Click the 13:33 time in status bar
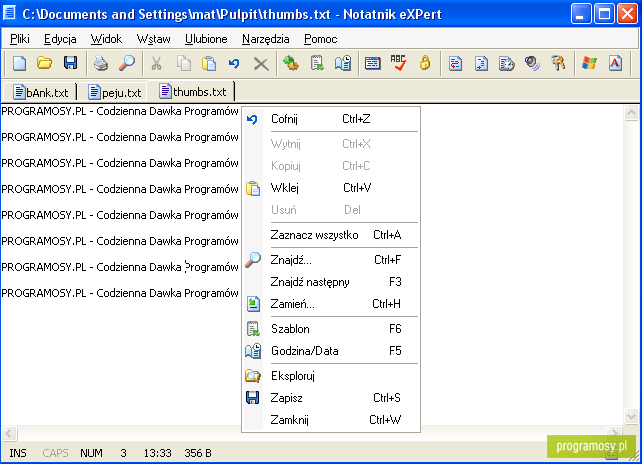642x464 pixels. pyautogui.click(x=158, y=453)
